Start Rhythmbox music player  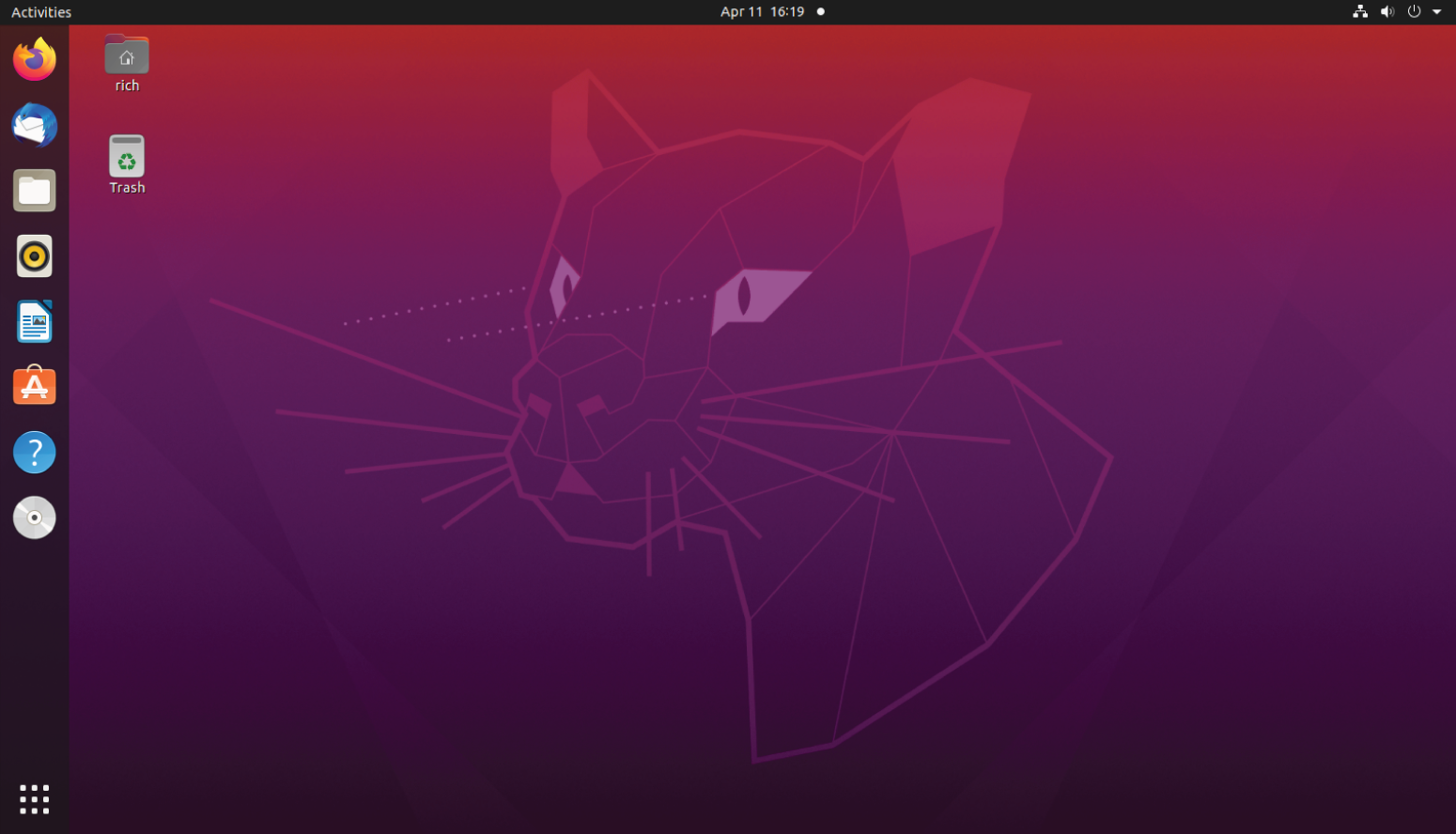35,256
